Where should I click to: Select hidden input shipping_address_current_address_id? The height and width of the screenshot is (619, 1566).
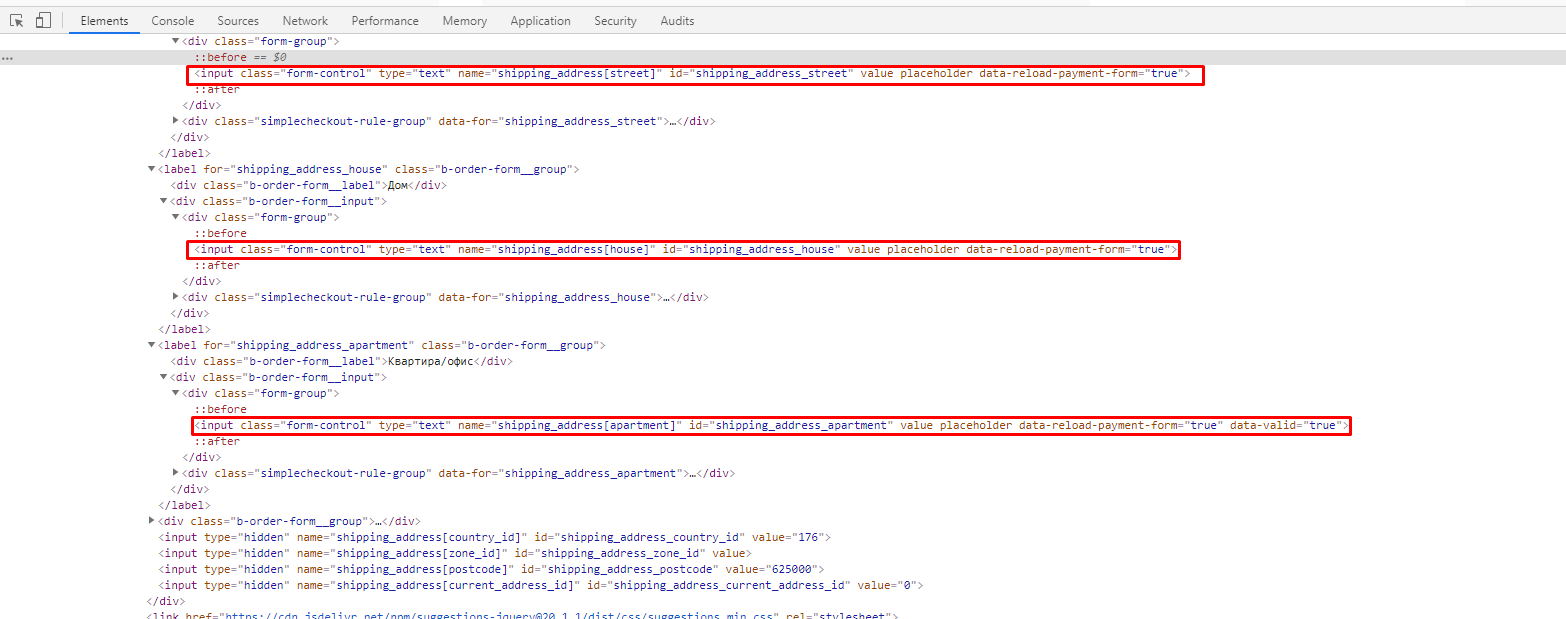pos(540,585)
